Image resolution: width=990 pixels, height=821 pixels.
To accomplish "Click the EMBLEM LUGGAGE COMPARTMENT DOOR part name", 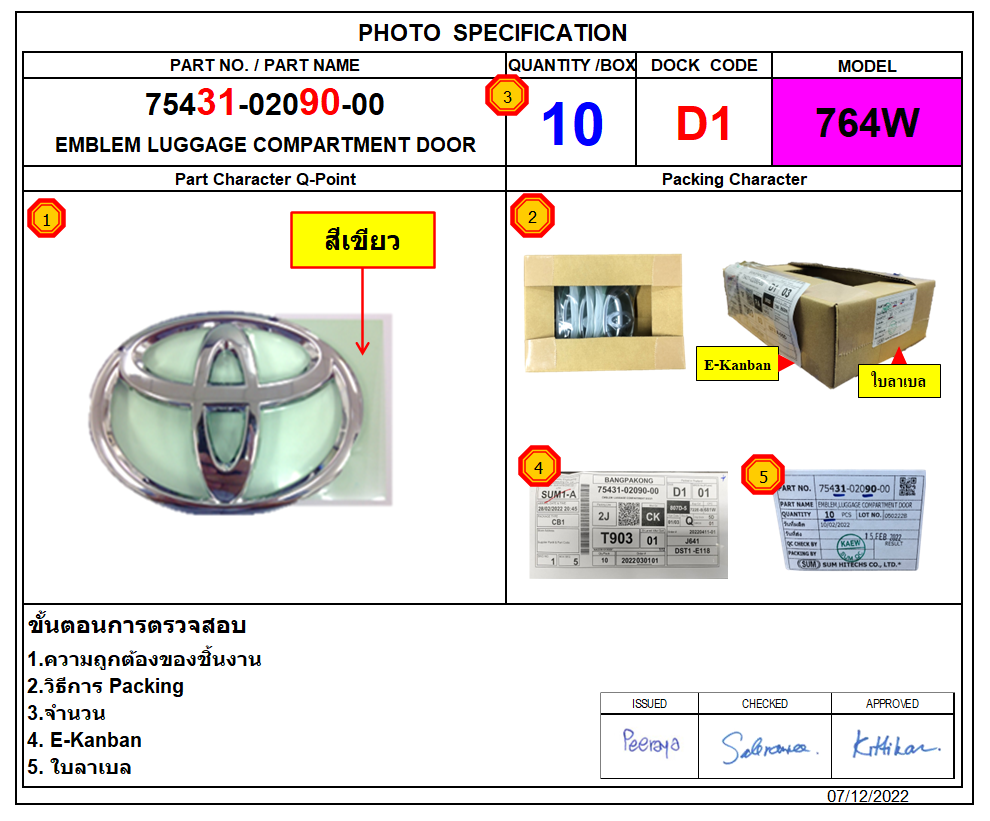I will 265,145.
